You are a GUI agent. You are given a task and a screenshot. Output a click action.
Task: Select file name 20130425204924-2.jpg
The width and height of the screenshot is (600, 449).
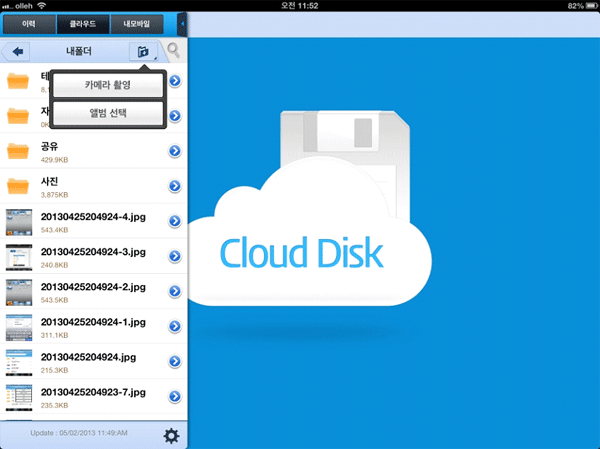[x=93, y=287]
